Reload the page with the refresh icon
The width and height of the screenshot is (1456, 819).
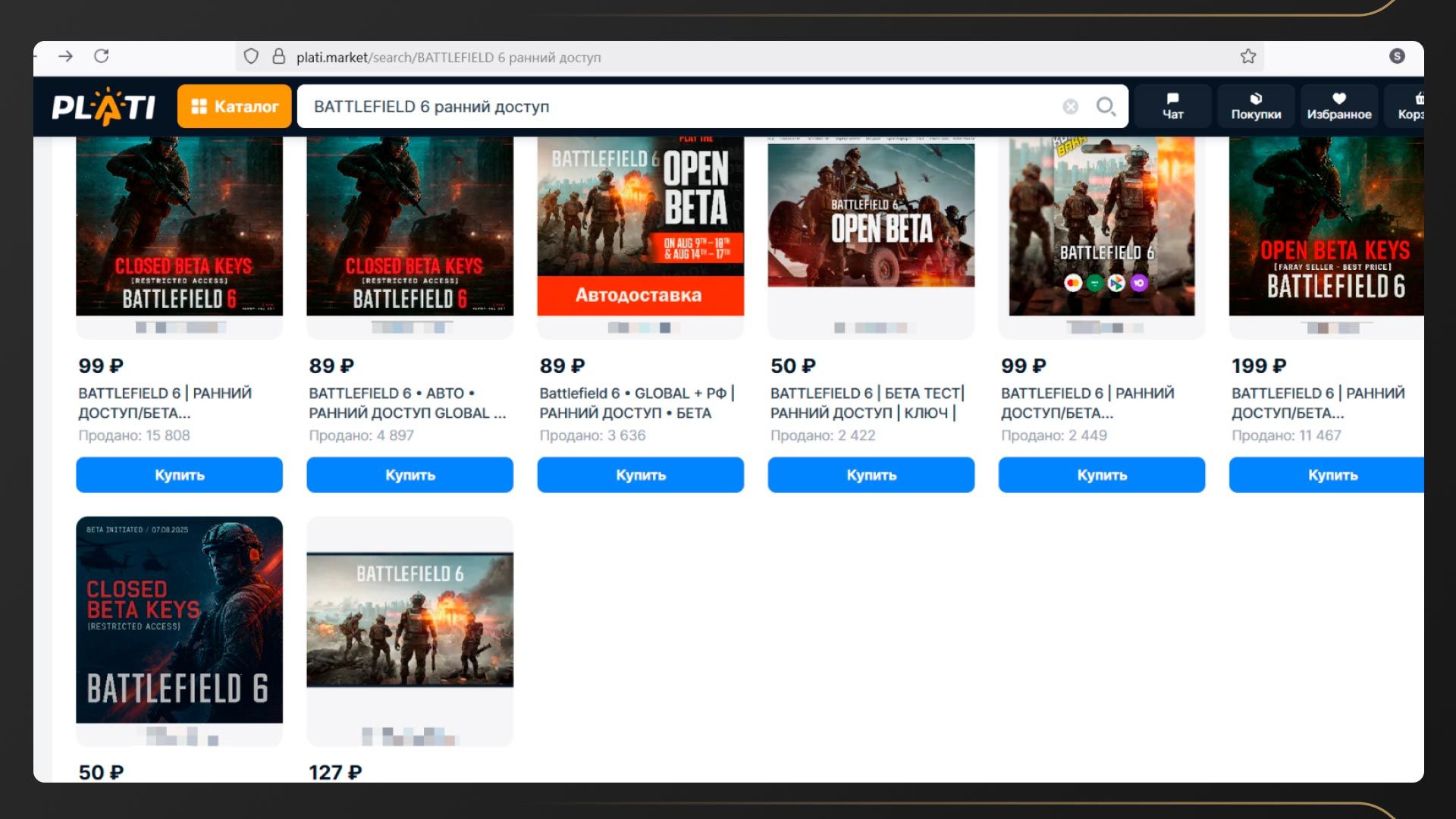tap(102, 56)
